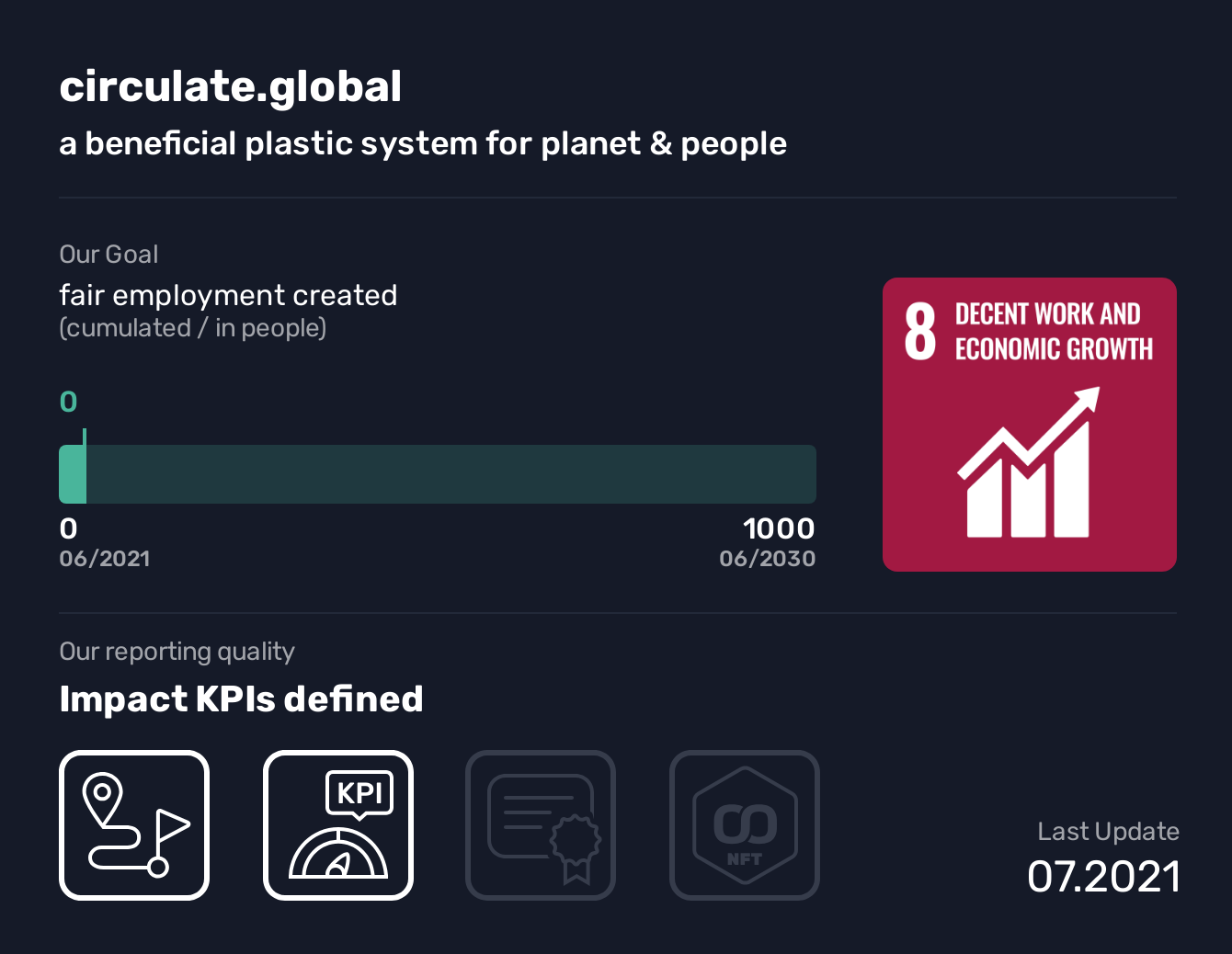The height and width of the screenshot is (954, 1232).
Task: Click the filled green progress bar segment
Action: [x=73, y=474]
